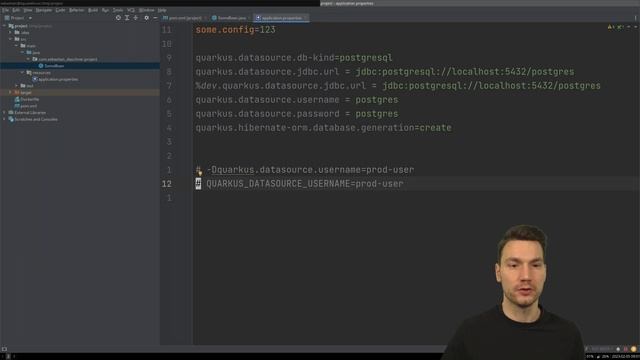The height and width of the screenshot is (360, 640).
Task: Open the Project view dropdown
Action: [x=18, y=18]
